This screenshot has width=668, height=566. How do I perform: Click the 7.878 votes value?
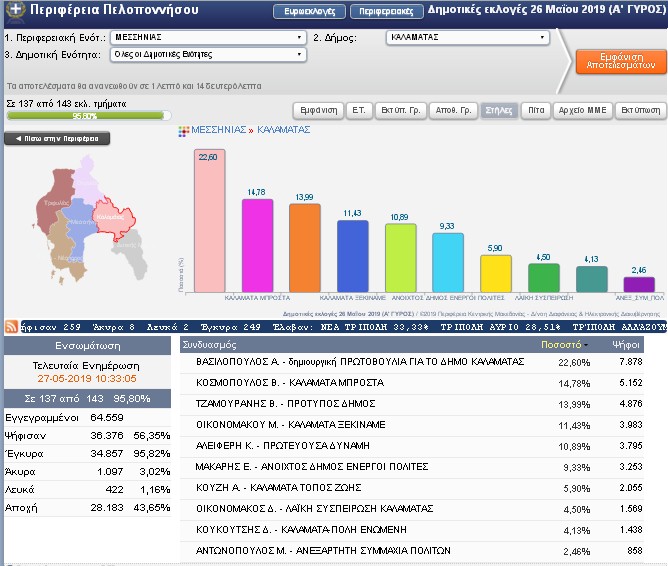631,362
